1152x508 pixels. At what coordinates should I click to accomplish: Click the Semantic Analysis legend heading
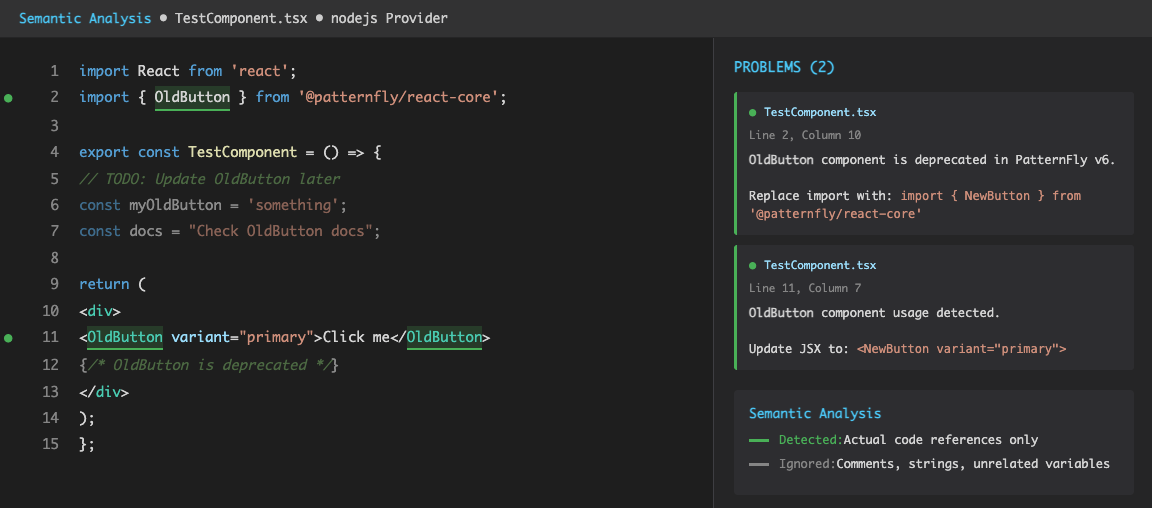coord(815,413)
